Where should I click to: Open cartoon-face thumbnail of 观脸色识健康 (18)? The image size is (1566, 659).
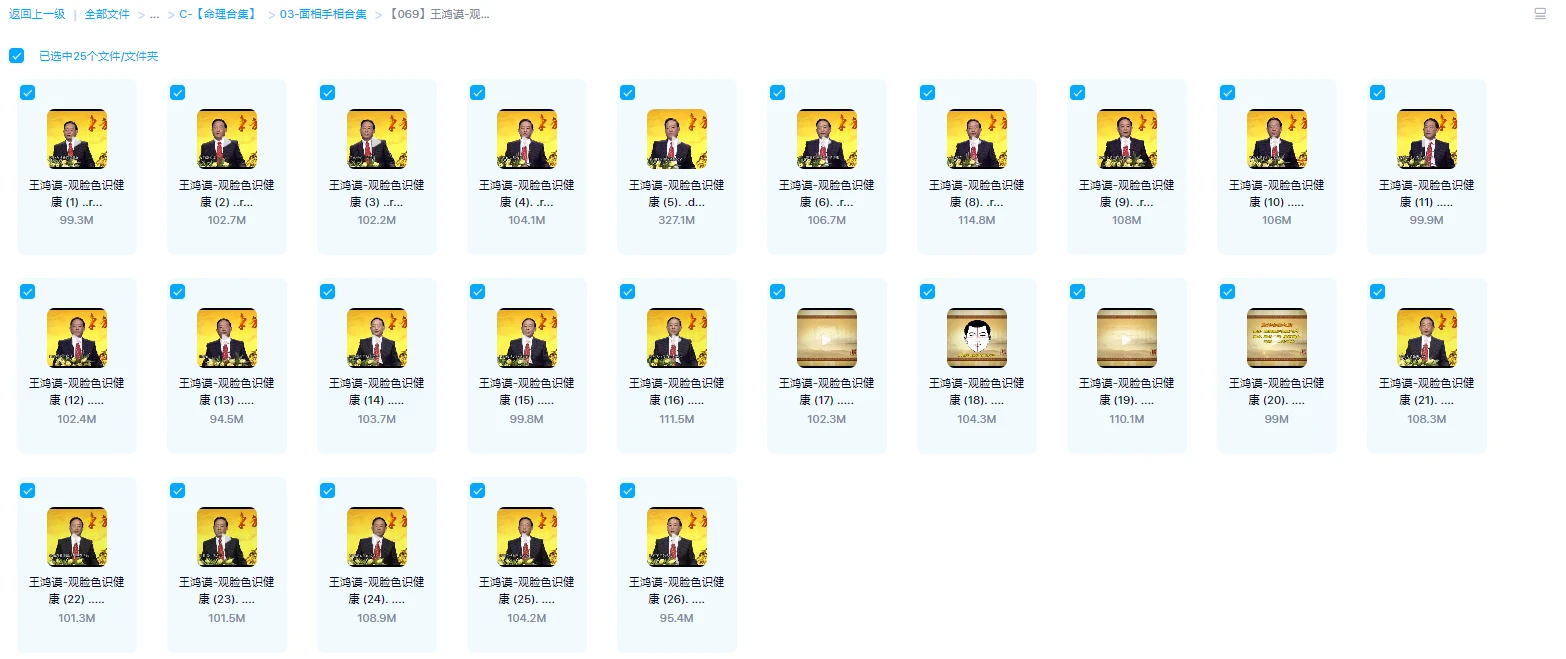point(977,338)
